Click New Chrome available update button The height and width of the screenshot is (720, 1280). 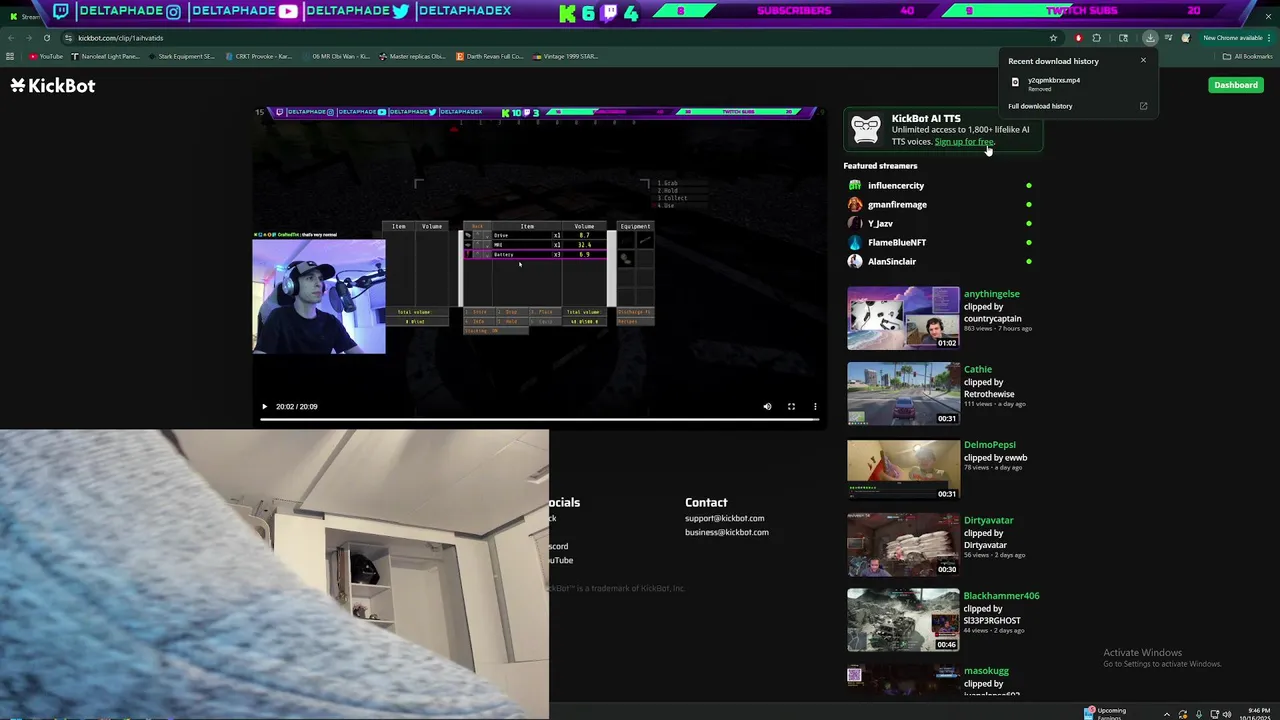(x=1237, y=38)
